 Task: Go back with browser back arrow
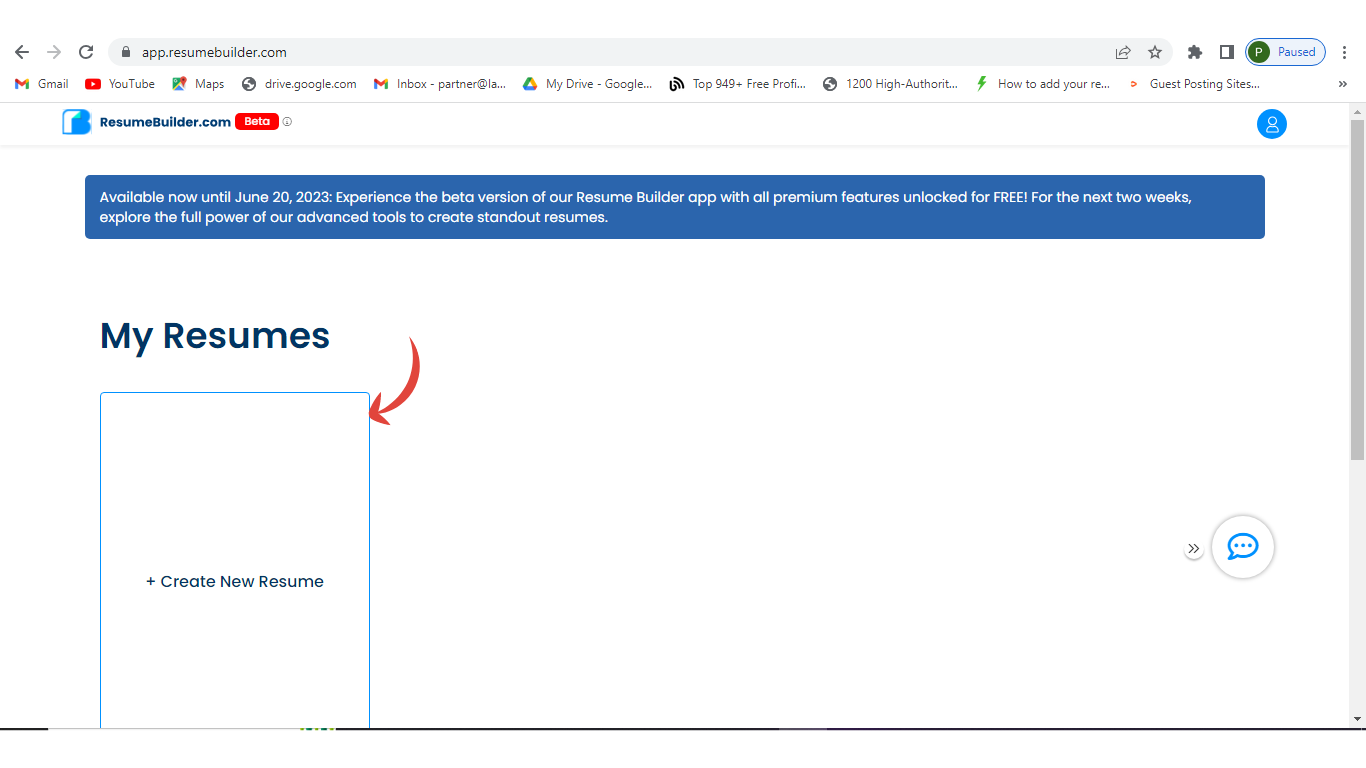pyautogui.click(x=22, y=52)
